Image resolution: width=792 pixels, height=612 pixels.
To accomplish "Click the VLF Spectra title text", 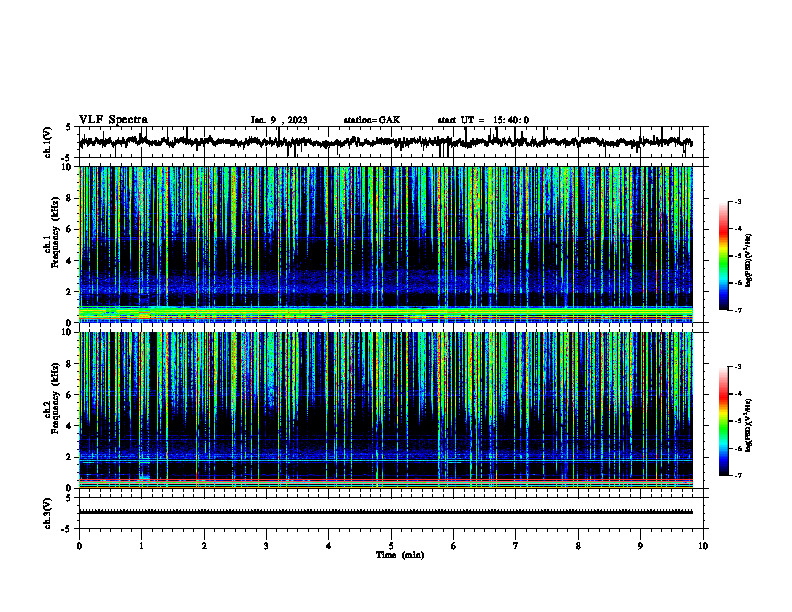I will tap(113, 120).
